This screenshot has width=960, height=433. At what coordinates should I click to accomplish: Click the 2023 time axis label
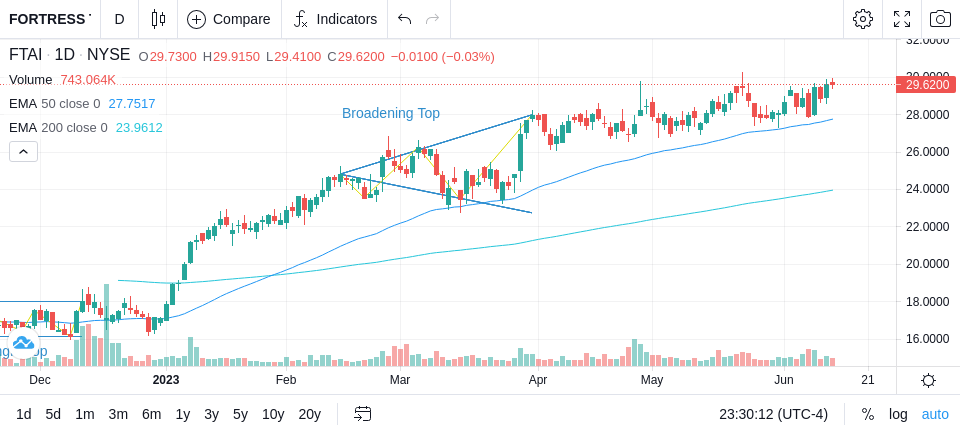[x=166, y=380]
